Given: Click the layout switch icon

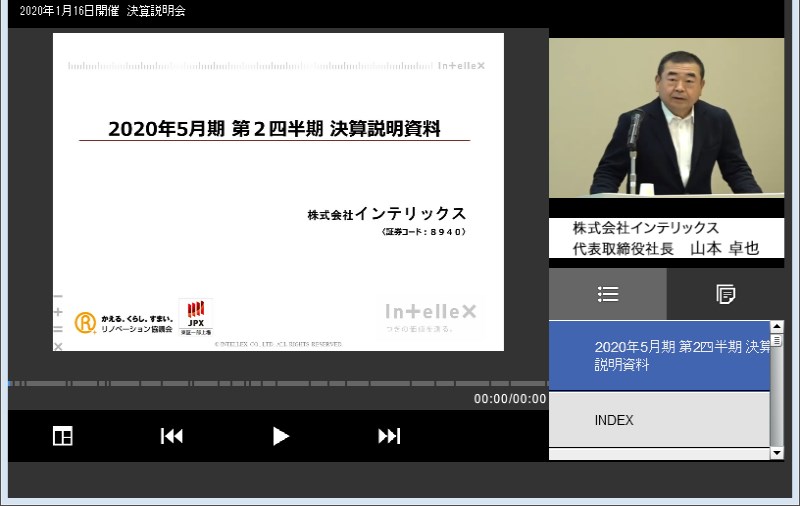Looking at the screenshot, I should click(63, 436).
